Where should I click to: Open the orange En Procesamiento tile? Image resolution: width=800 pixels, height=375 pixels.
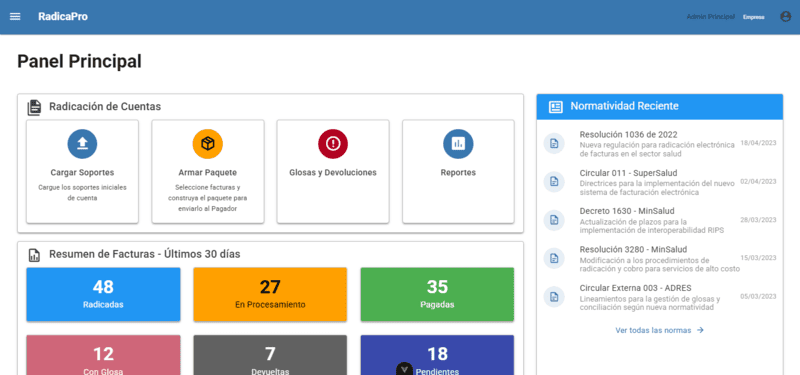[x=270, y=294]
